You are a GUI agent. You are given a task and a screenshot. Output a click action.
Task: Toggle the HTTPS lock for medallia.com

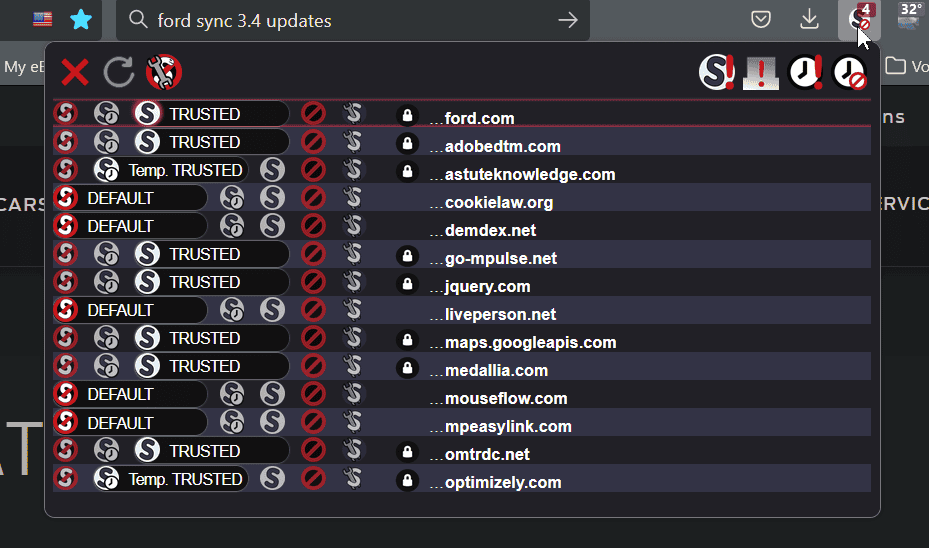click(407, 367)
